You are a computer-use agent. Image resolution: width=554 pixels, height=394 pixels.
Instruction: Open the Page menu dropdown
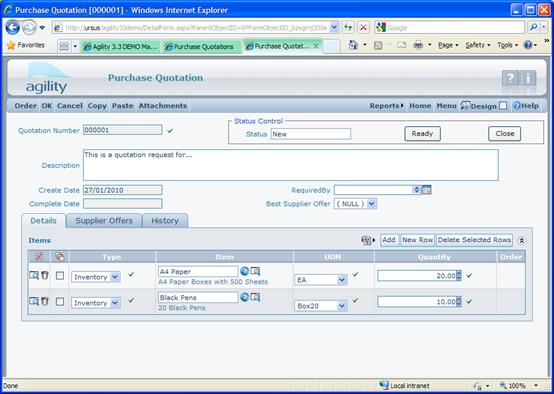click(448, 45)
